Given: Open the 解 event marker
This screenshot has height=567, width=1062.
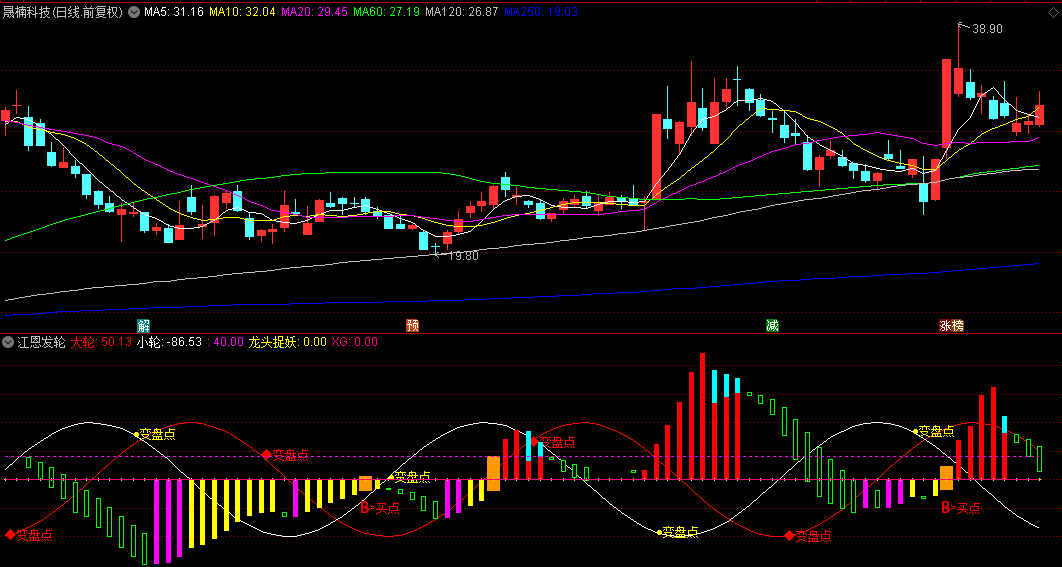Looking at the screenshot, I should (x=143, y=325).
